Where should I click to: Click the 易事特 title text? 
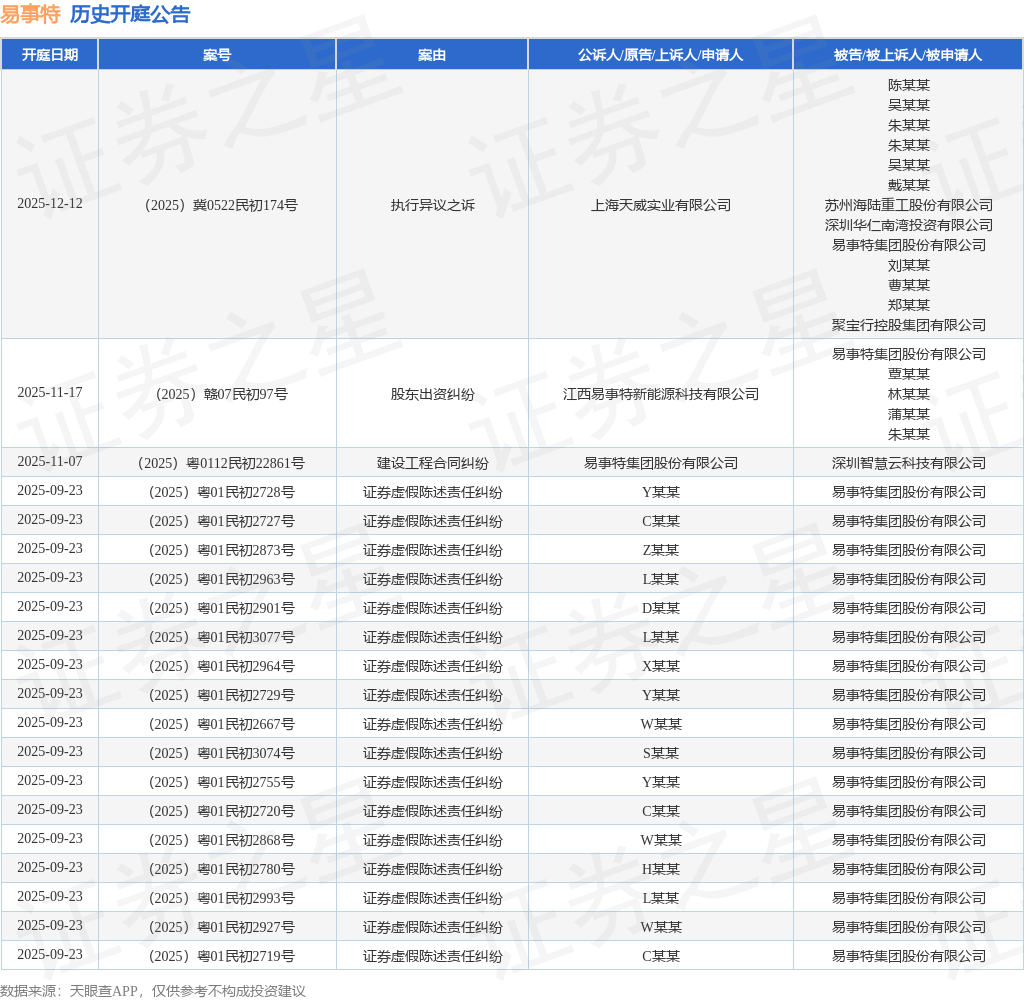(30, 14)
